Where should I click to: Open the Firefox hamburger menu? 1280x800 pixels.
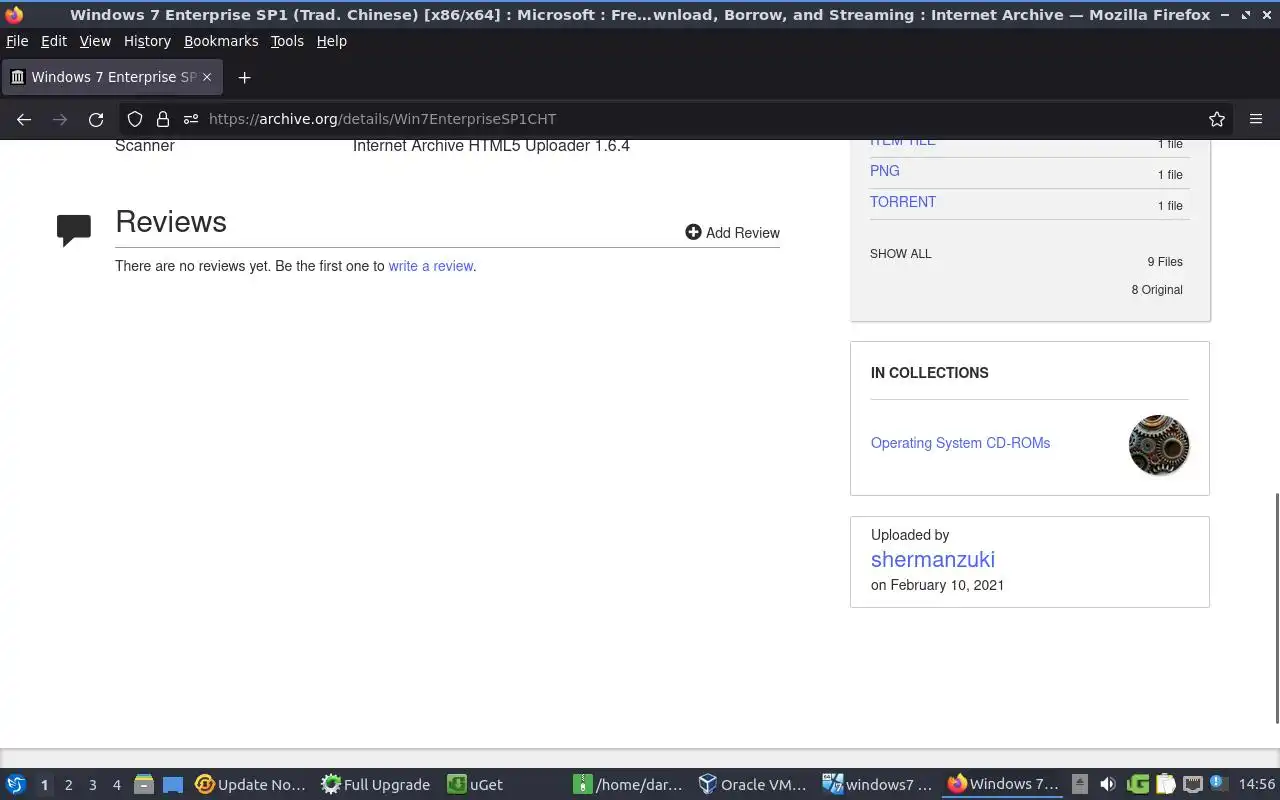pyautogui.click(x=1256, y=119)
